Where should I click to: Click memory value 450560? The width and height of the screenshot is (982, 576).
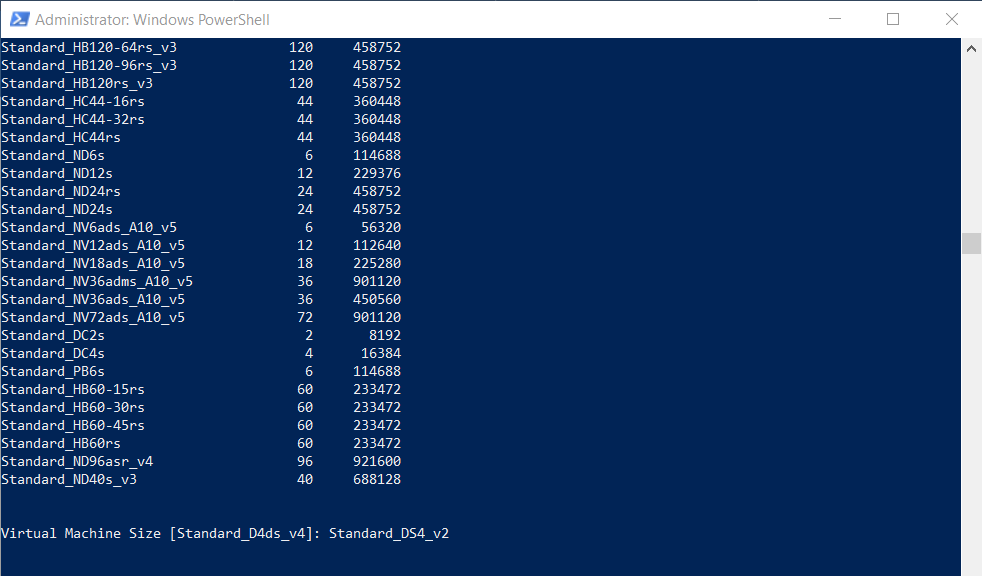coord(377,300)
